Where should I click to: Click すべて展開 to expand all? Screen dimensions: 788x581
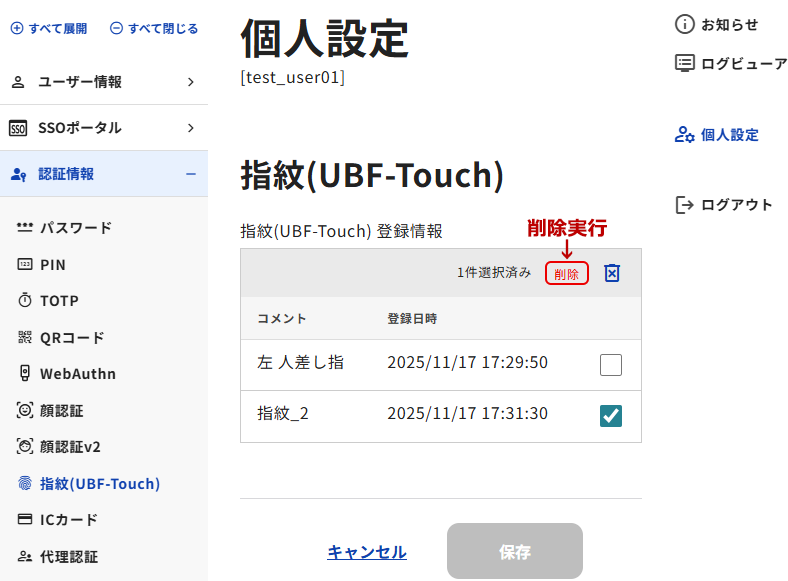point(49,28)
